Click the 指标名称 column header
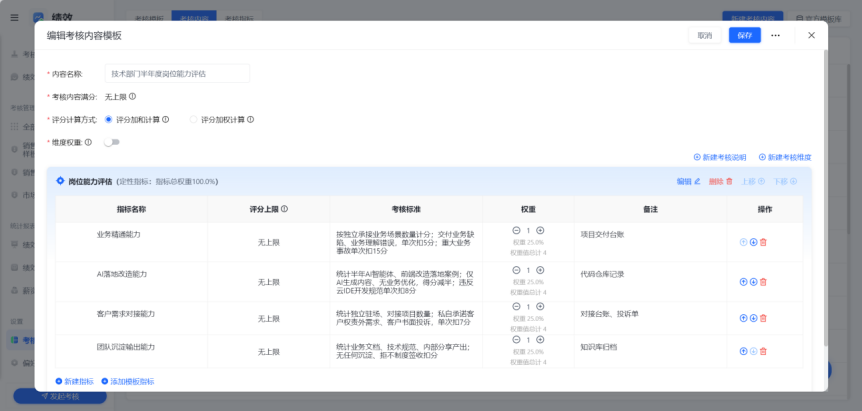Image resolution: width=862 pixels, height=411 pixels. 131,209
